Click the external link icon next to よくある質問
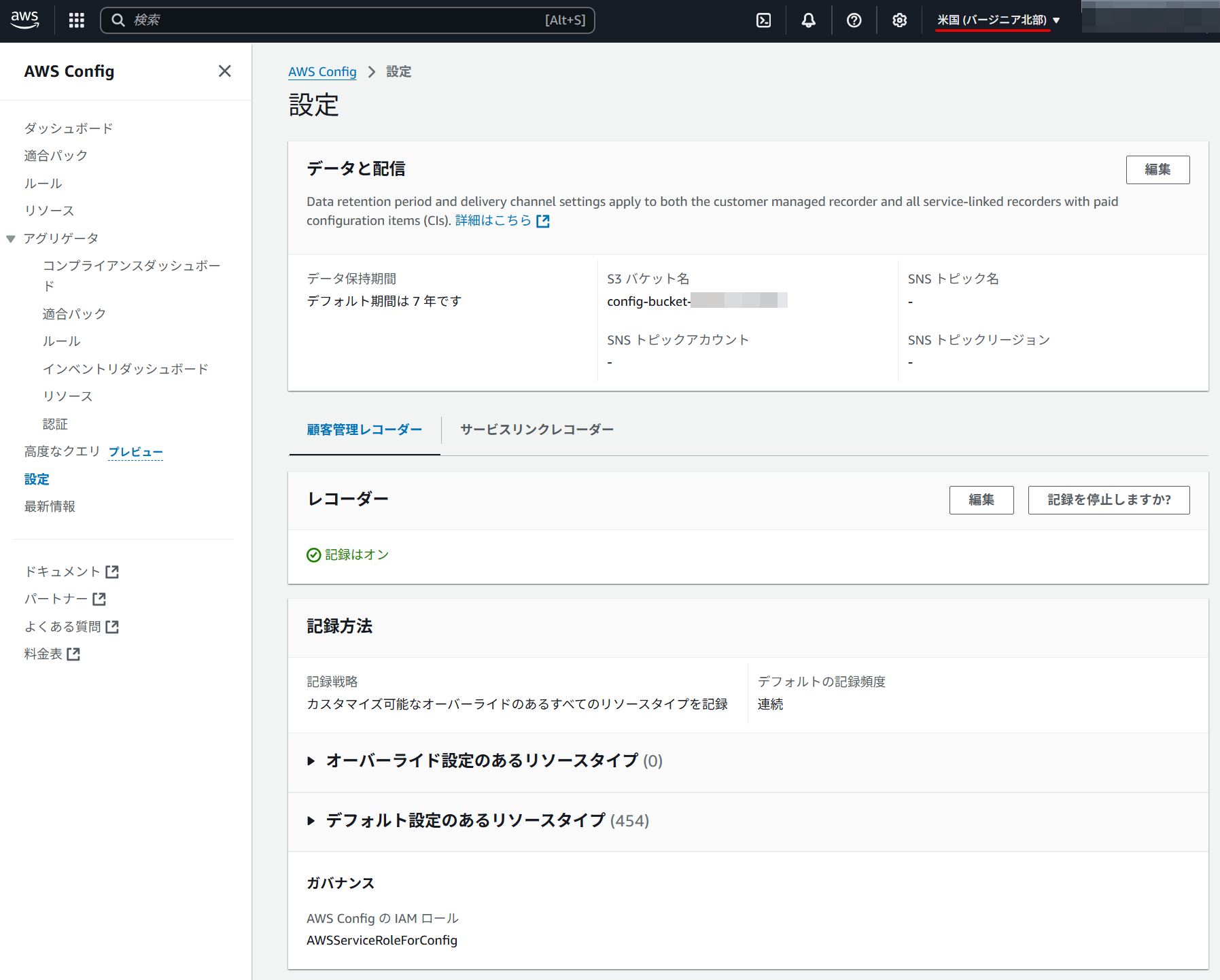 (112, 627)
